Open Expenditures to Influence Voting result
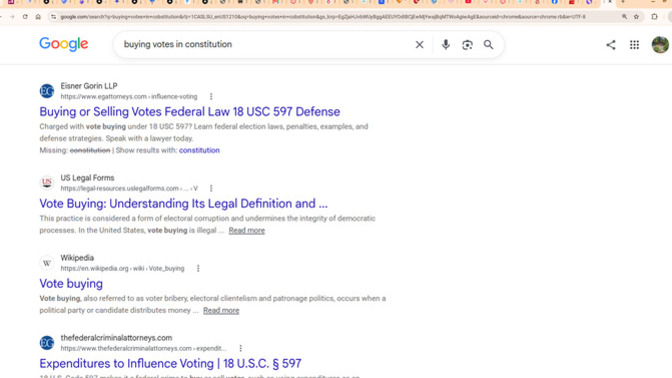This screenshot has height=378, width=672. click(170, 363)
